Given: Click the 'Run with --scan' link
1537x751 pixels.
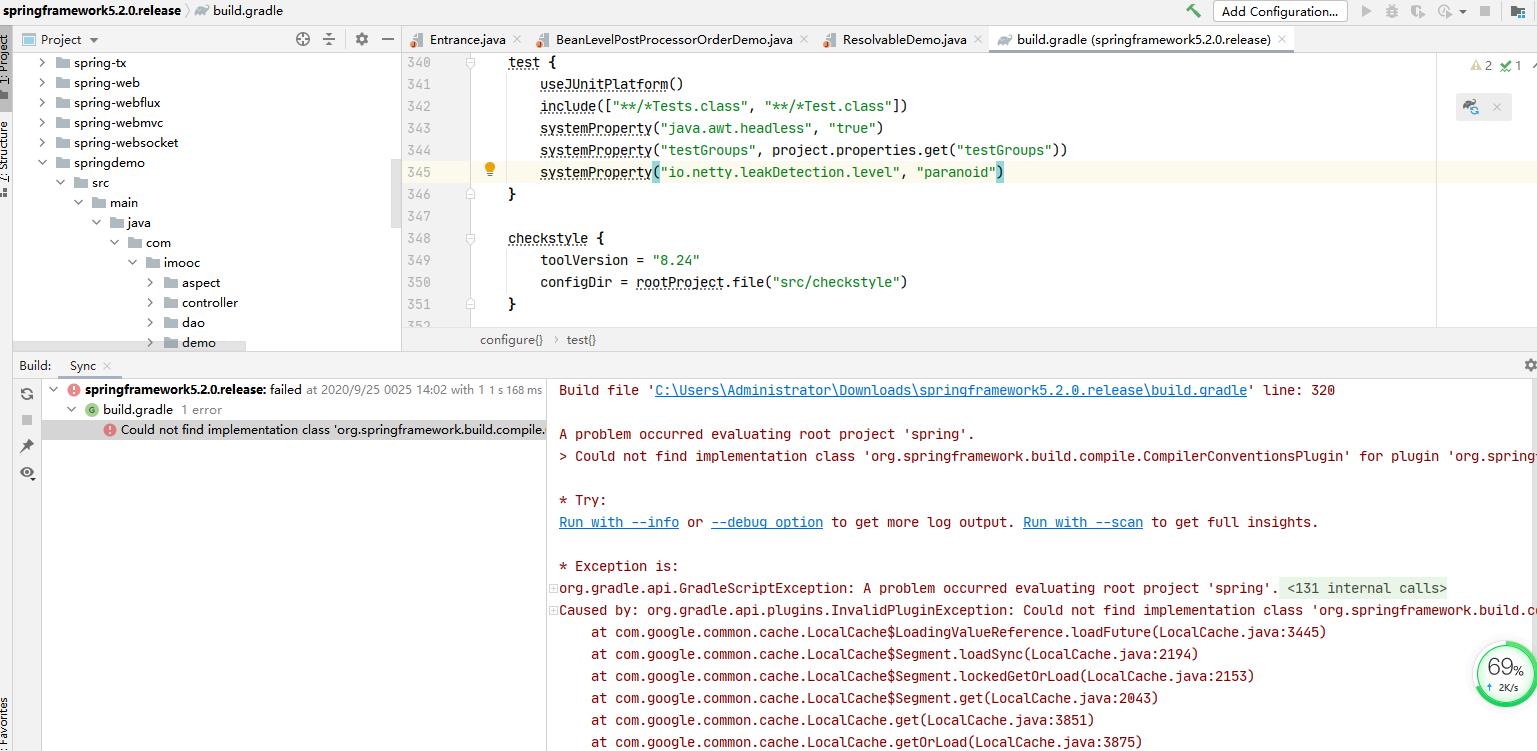Looking at the screenshot, I should click(1083, 522).
